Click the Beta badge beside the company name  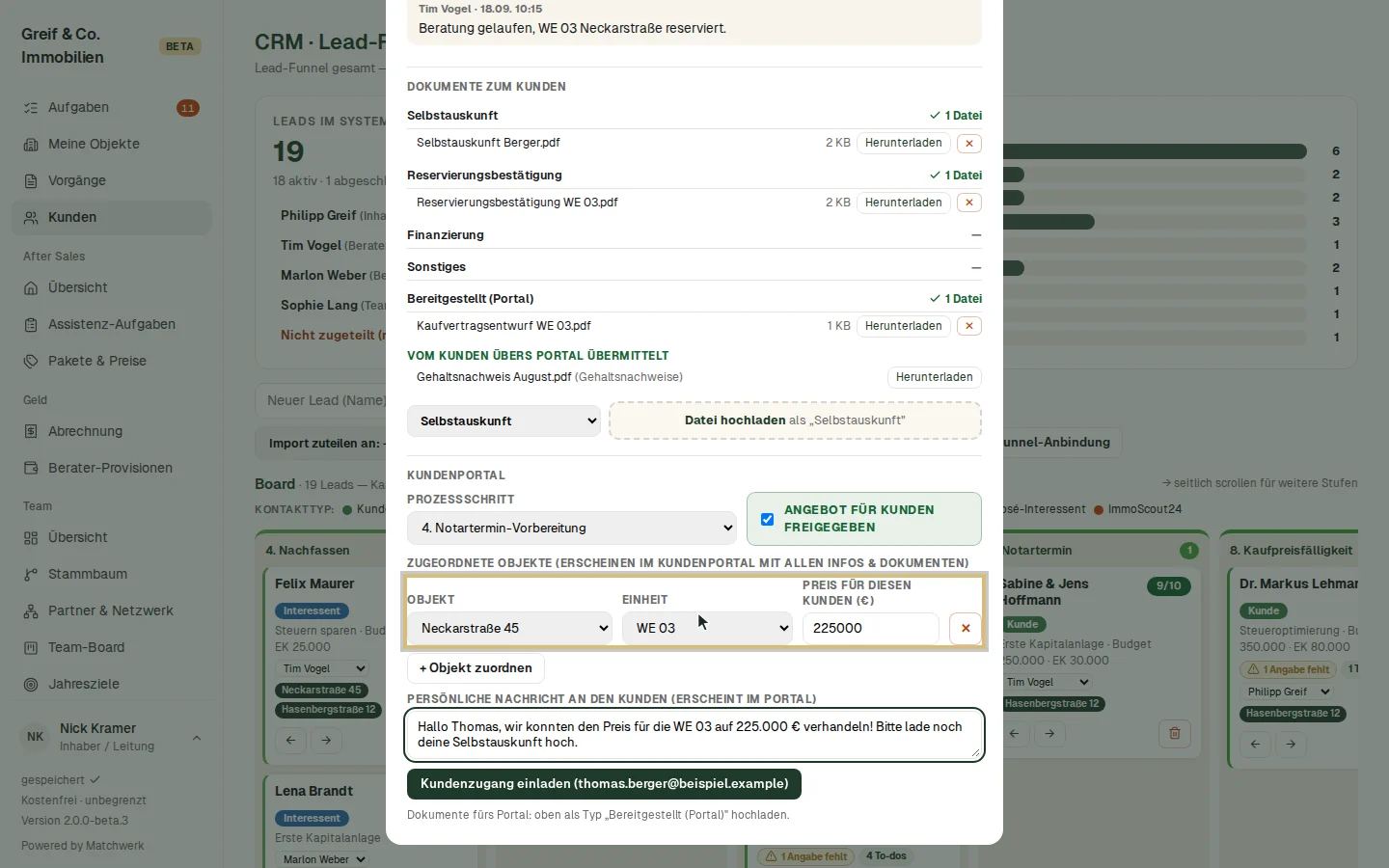click(179, 46)
